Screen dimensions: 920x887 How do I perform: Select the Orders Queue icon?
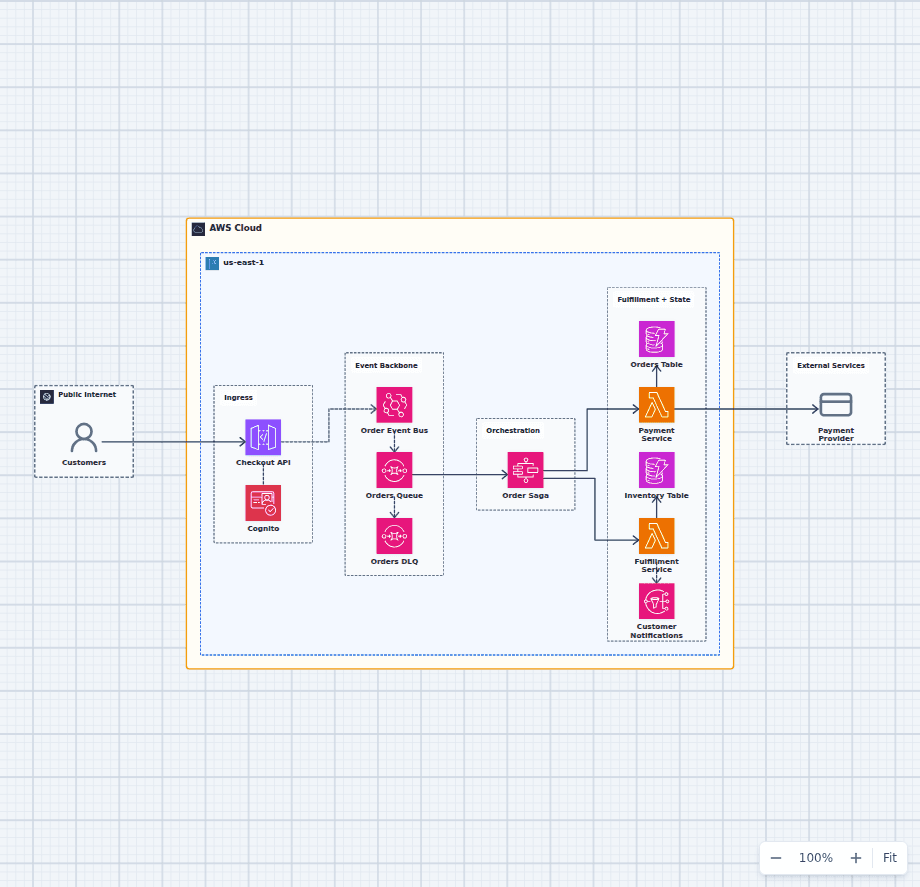click(x=394, y=470)
